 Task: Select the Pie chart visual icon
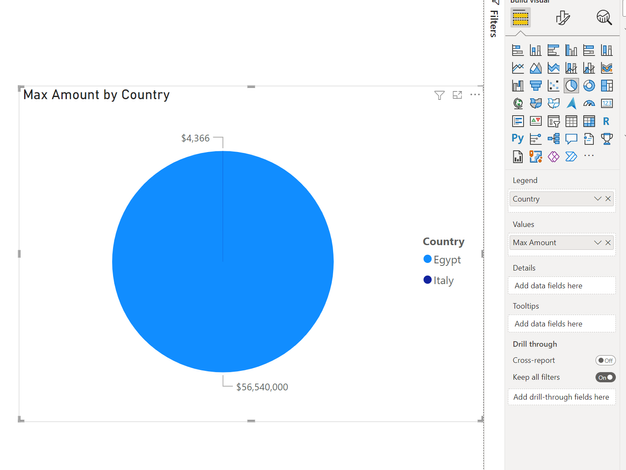coord(571,85)
